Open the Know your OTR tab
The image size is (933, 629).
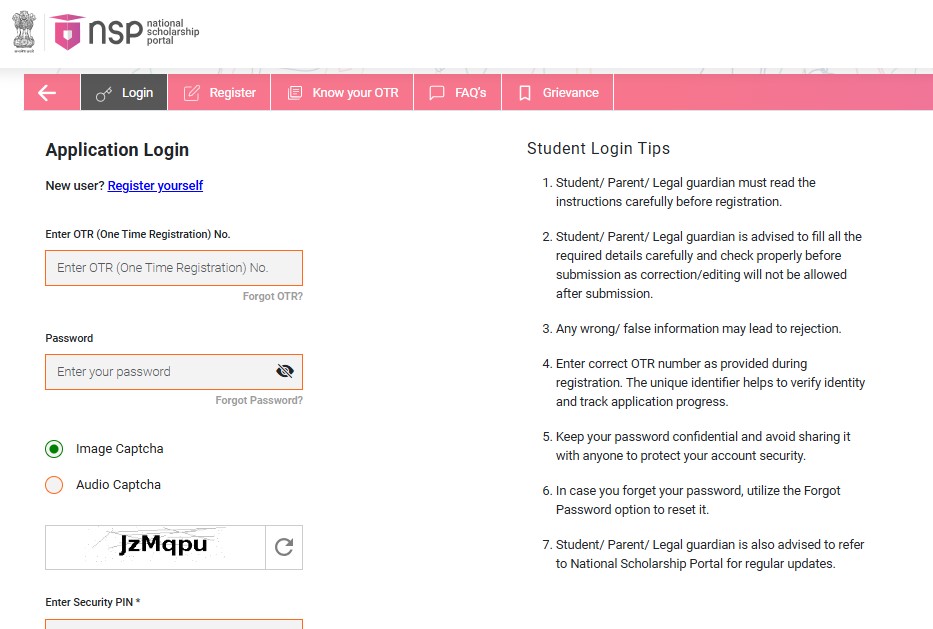coord(342,92)
